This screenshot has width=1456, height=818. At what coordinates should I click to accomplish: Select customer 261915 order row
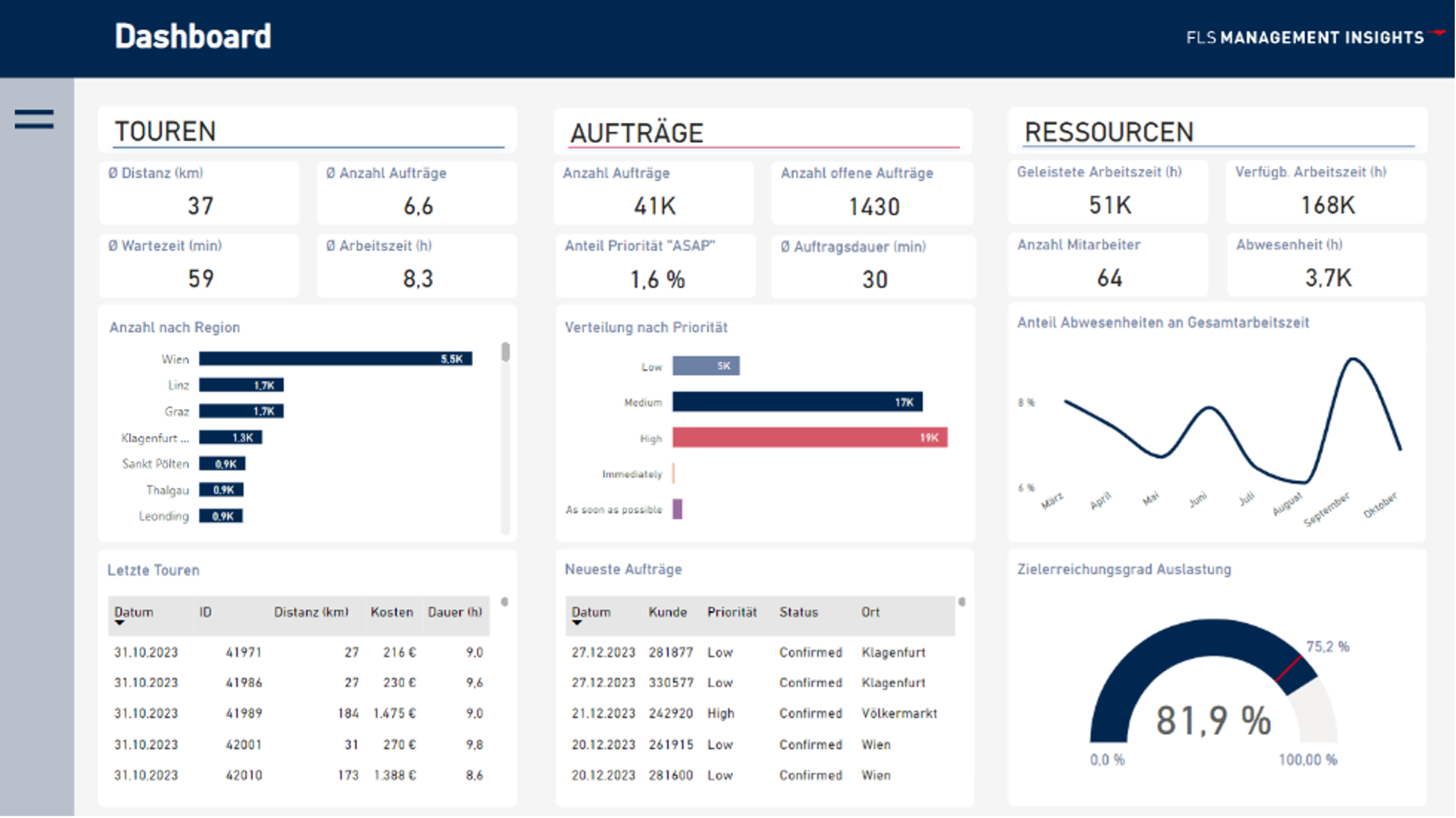coord(760,745)
